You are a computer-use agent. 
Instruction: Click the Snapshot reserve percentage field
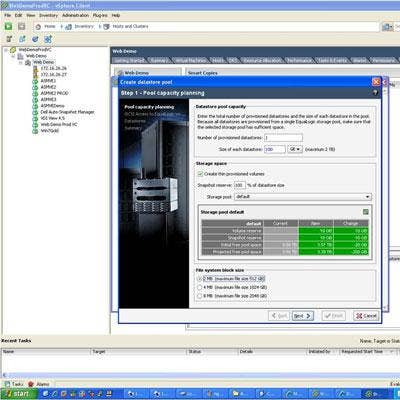pyautogui.click(x=240, y=185)
